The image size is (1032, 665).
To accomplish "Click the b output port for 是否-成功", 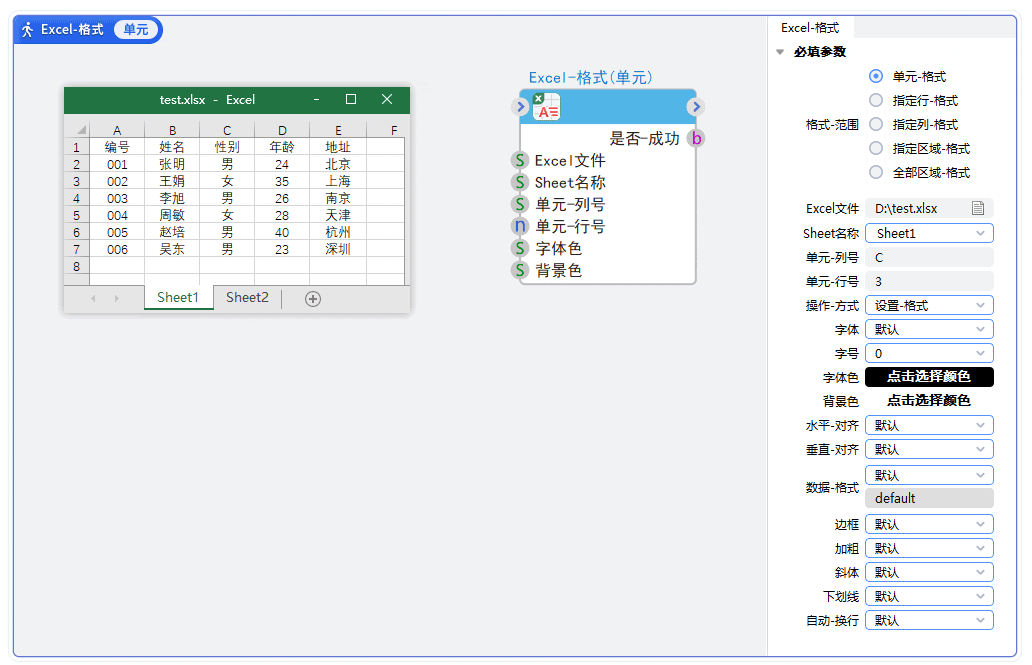I will pyautogui.click(x=695, y=138).
